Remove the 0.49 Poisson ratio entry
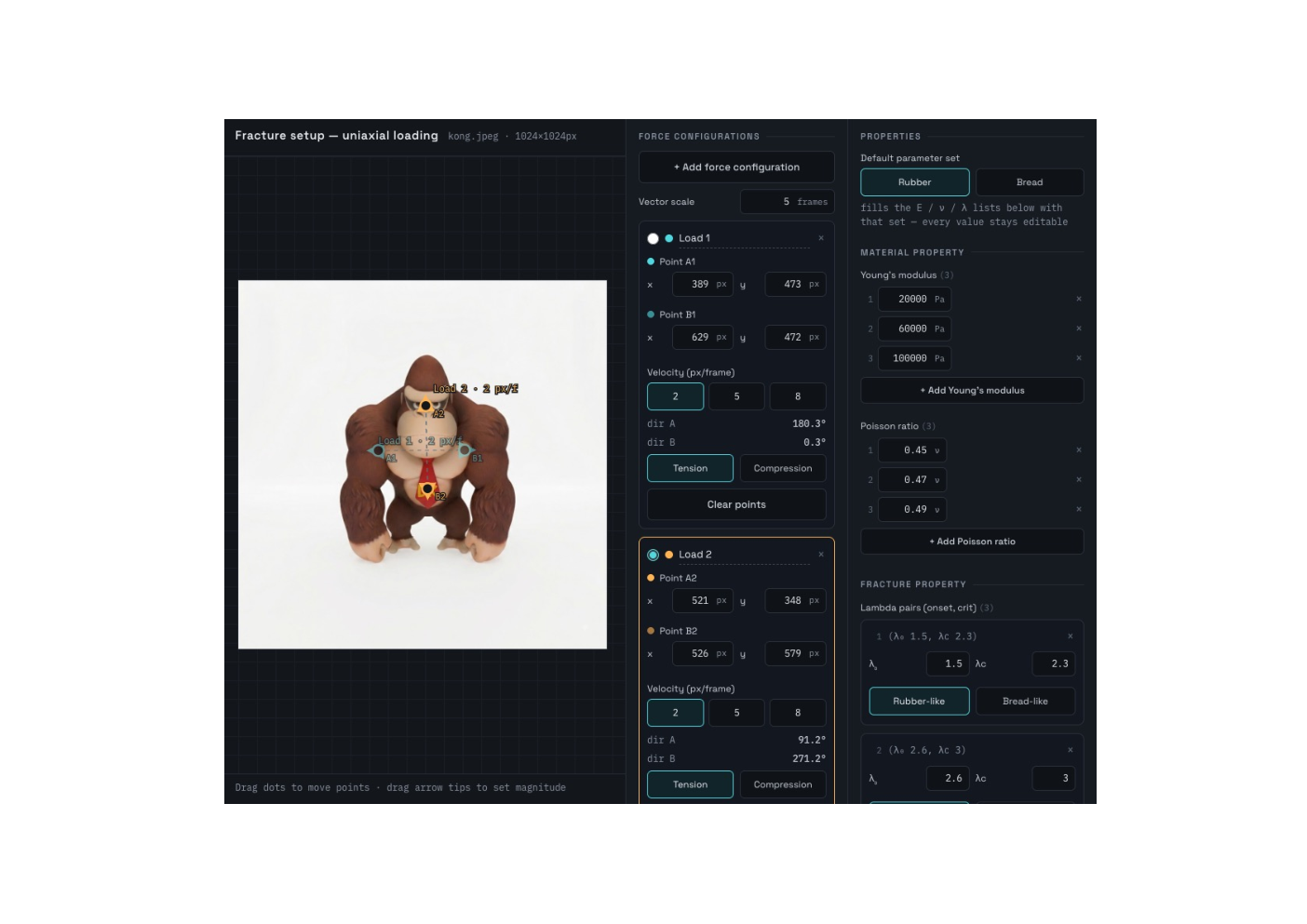 pyautogui.click(x=1079, y=510)
